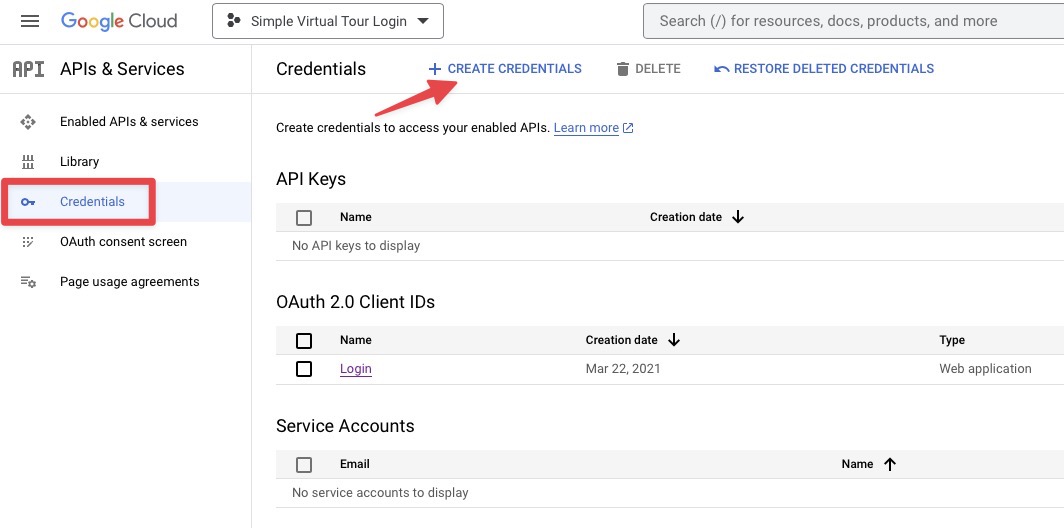Check the Login client ID checkbox
1064x528 pixels.
[x=304, y=369]
